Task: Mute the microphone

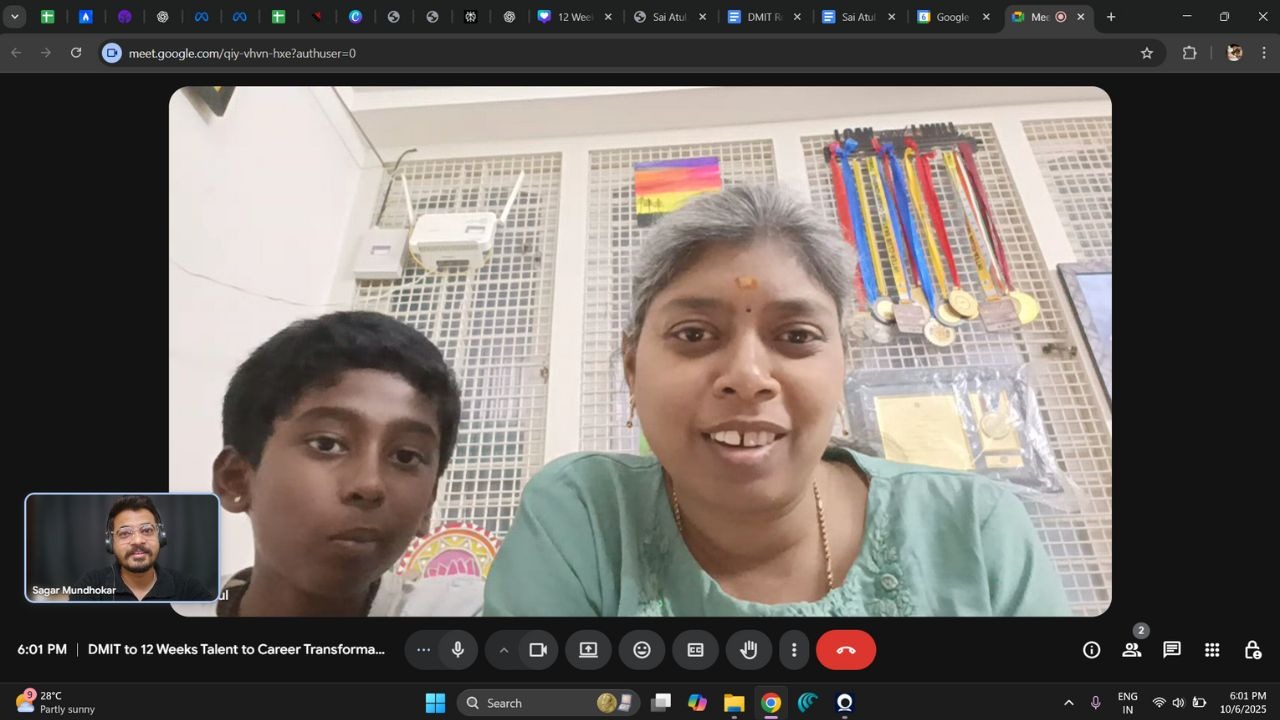Action: pyautogui.click(x=458, y=650)
